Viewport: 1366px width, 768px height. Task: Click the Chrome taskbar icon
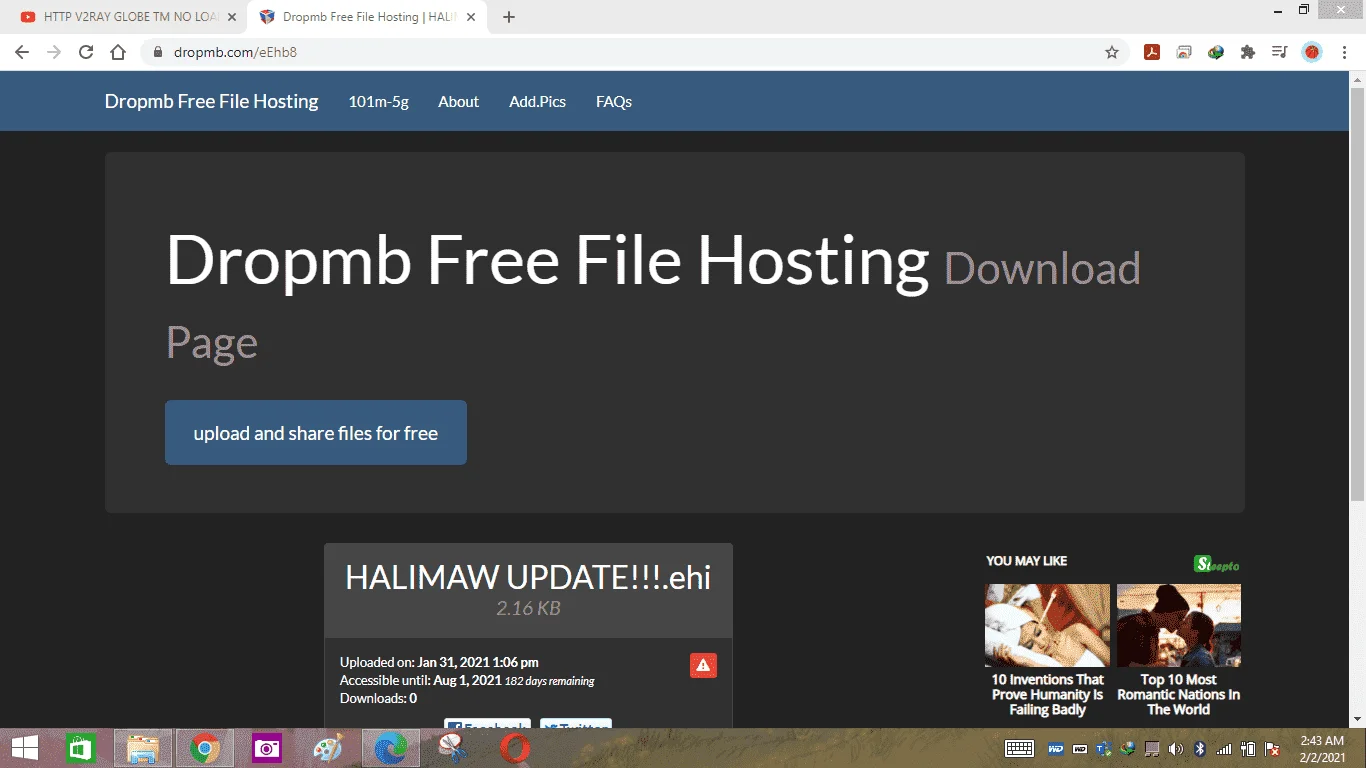205,748
